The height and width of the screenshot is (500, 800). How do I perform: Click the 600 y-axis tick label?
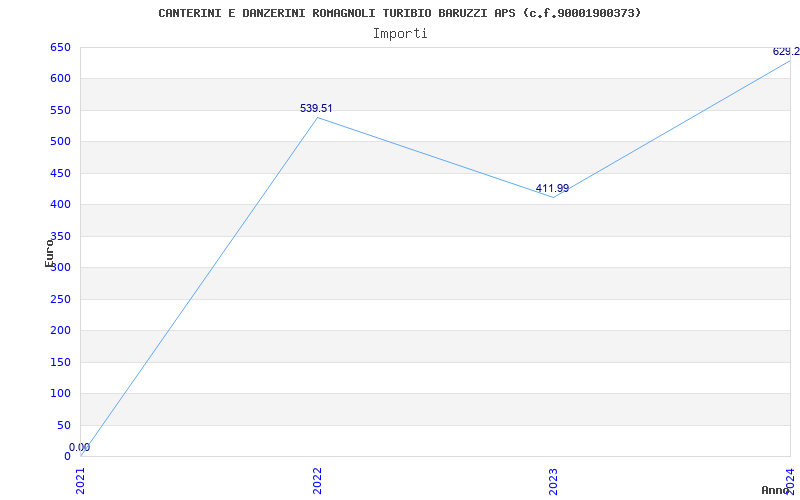60,79
